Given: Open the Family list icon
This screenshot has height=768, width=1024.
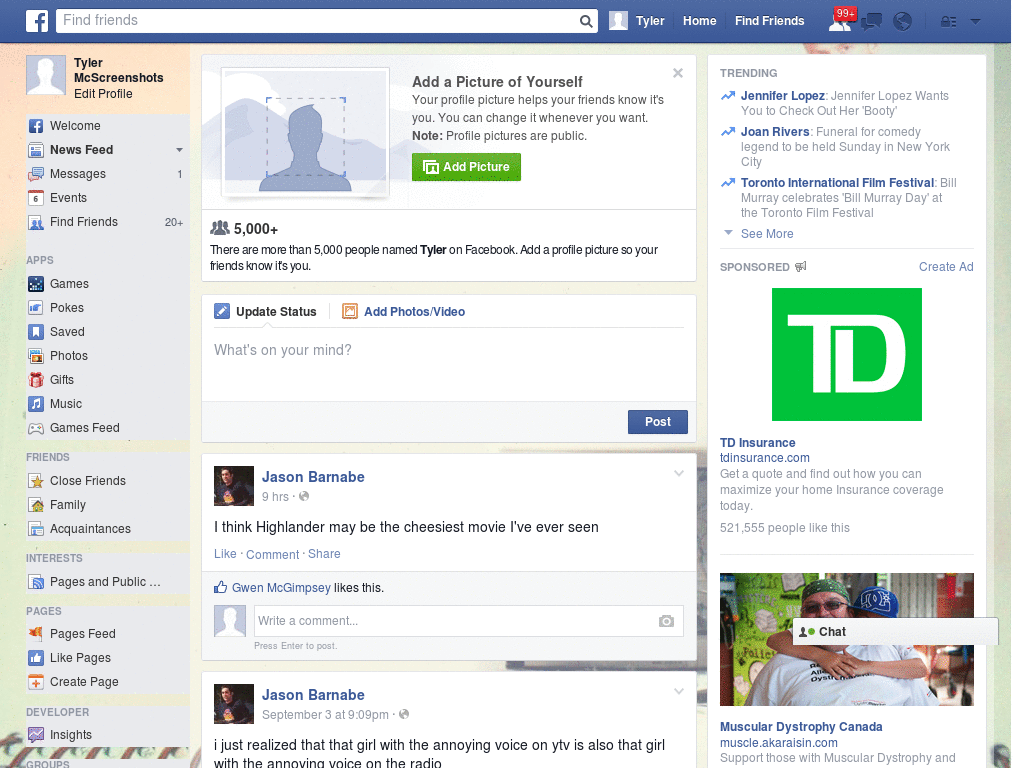Looking at the screenshot, I should tap(36, 505).
